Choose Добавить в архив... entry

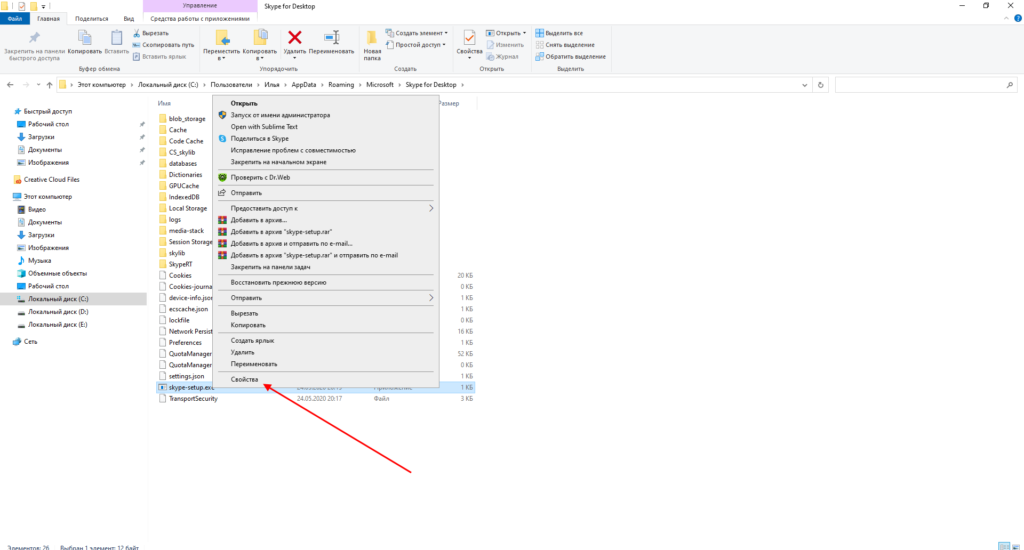(x=325, y=220)
